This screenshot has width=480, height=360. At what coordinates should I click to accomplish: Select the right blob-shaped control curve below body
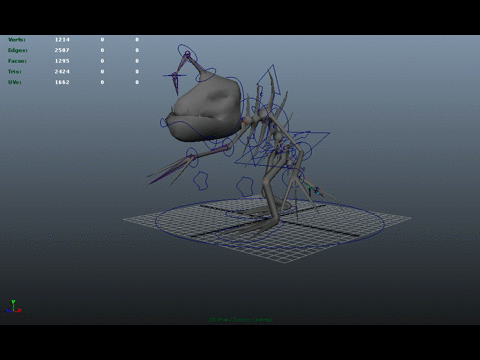click(x=245, y=187)
